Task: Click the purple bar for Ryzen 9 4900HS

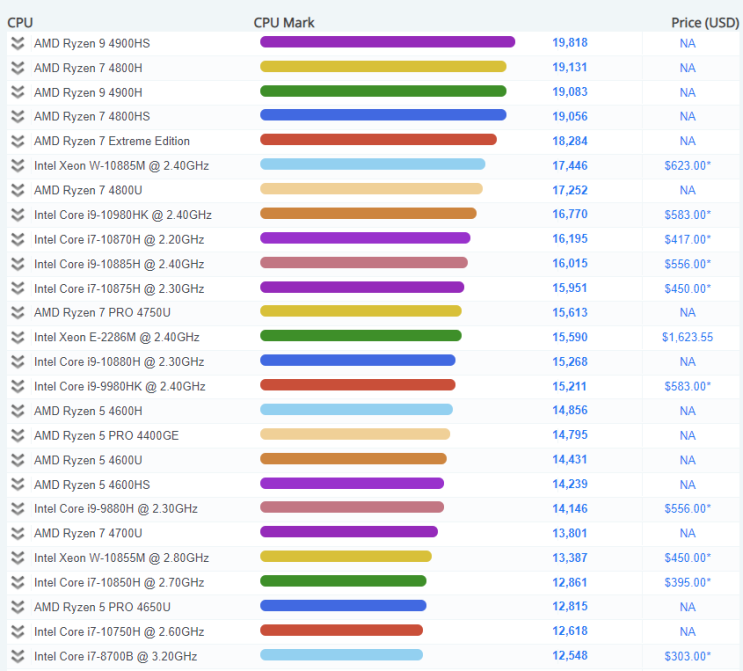Action: coord(388,42)
